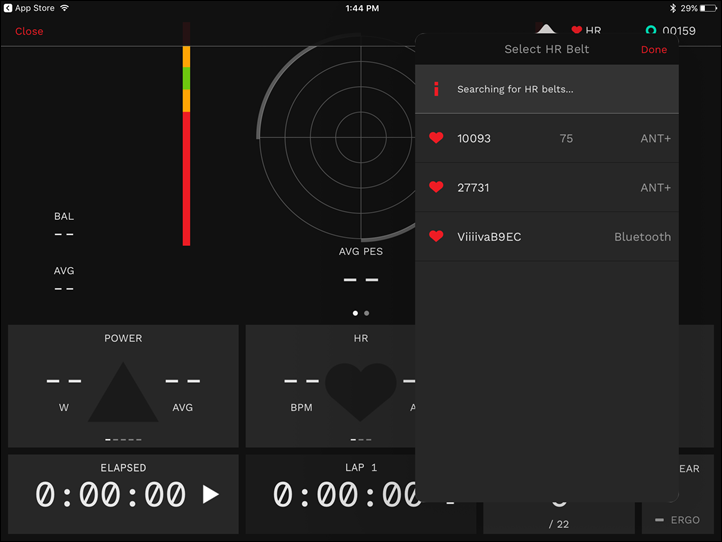Tap the HR tile heart graphic
The image size is (722, 542).
click(x=361, y=392)
